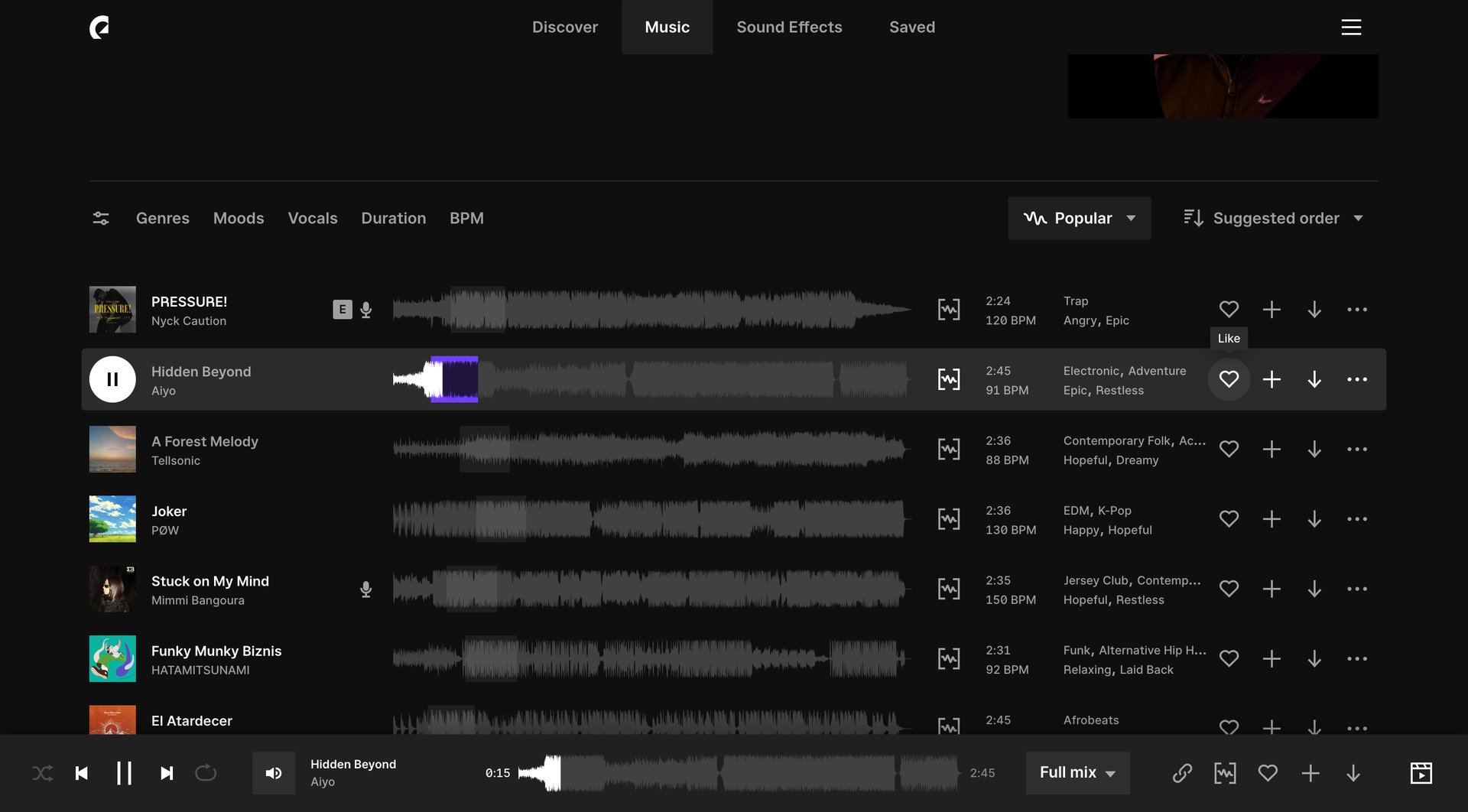Toggle shuffle in the player bar
The image size is (1468, 812).
43,772
